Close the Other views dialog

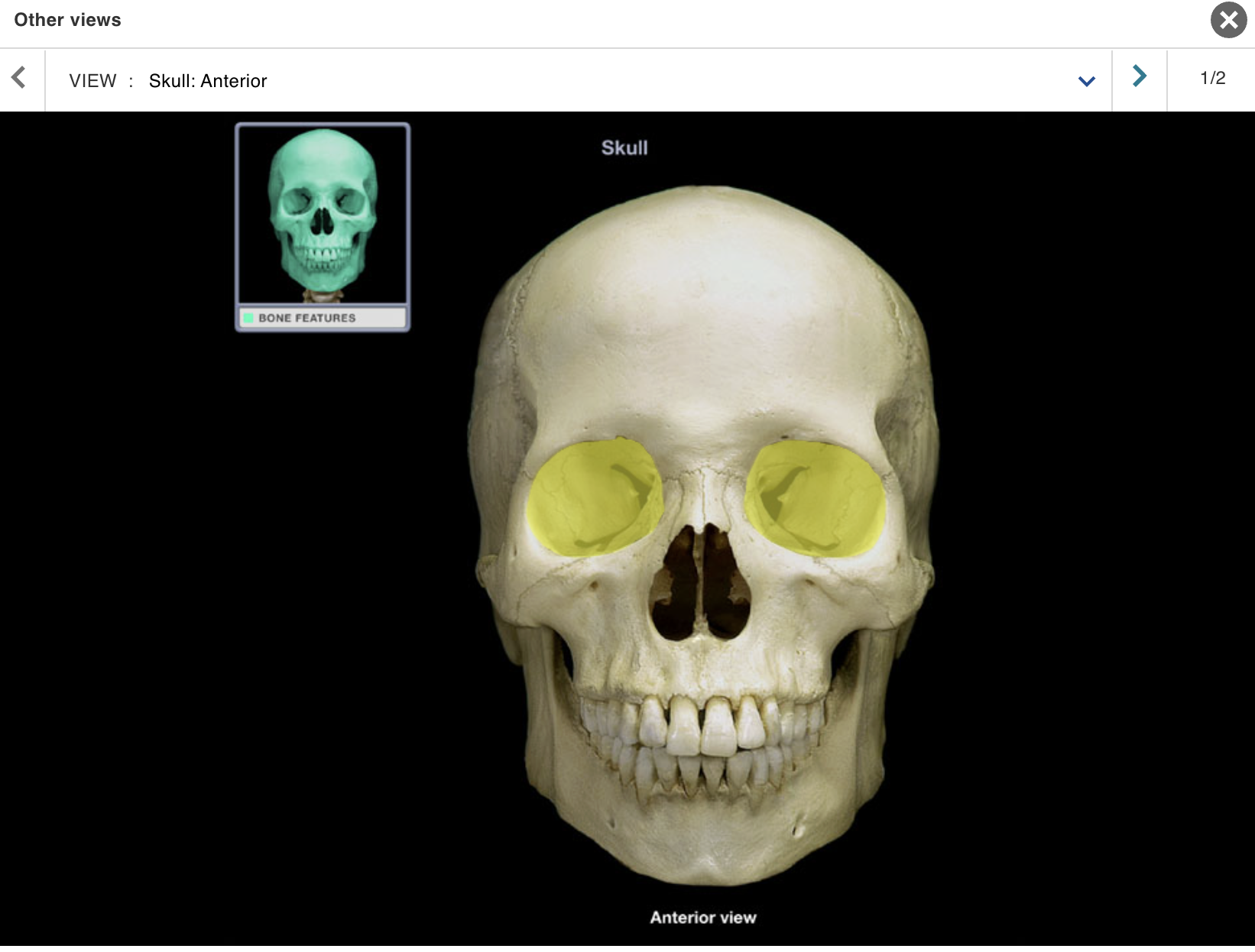[x=1228, y=20]
